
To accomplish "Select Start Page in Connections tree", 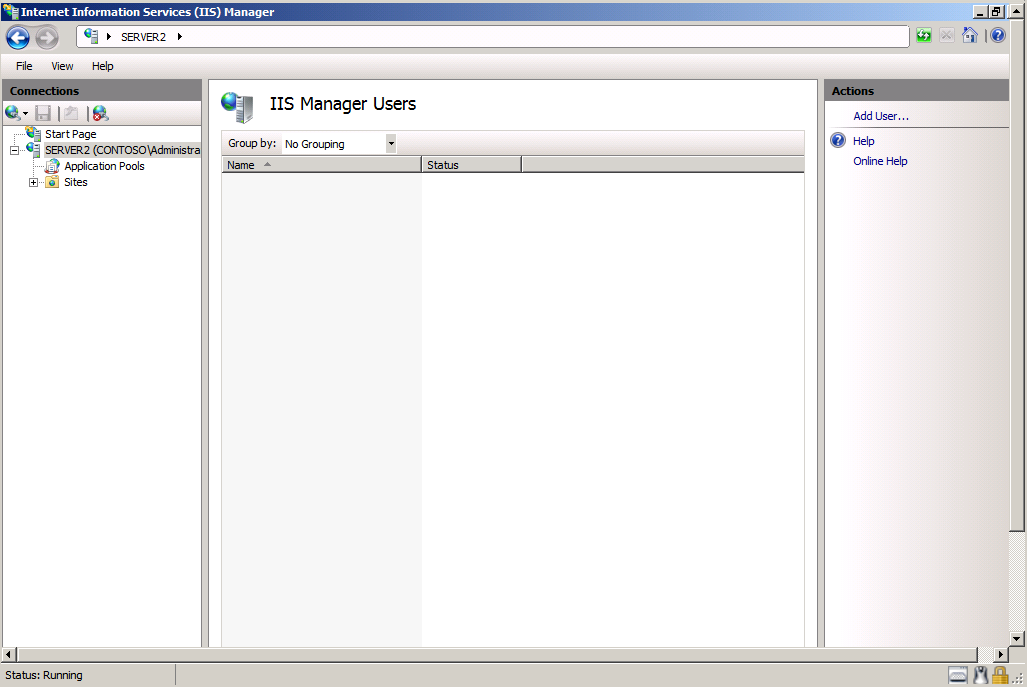I will (x=71, y=134).
